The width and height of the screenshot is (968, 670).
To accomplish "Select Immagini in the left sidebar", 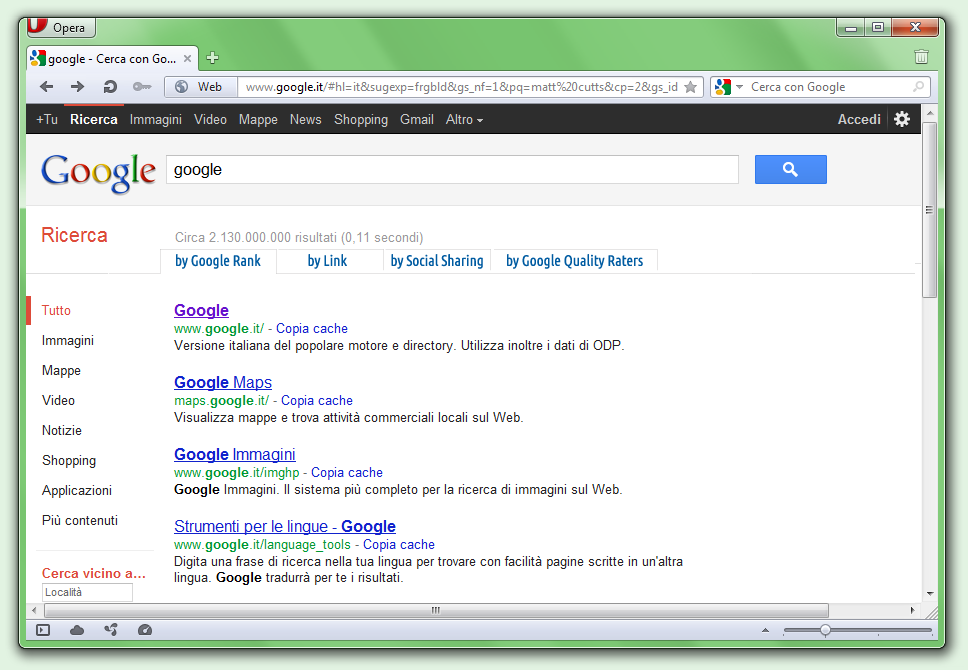I will pyautogui.click(x=68, y=341).
